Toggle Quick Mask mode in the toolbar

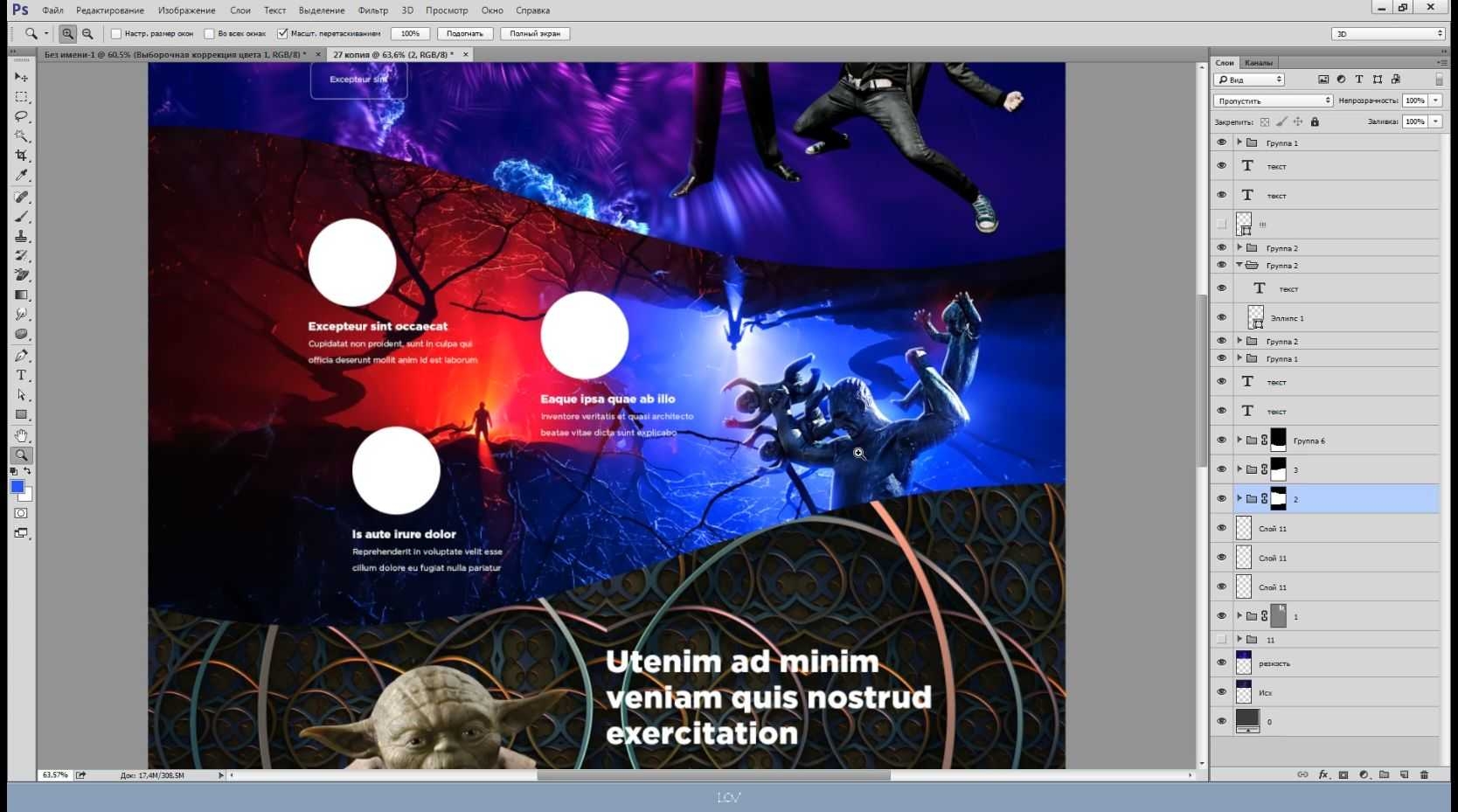click(22, 513)
